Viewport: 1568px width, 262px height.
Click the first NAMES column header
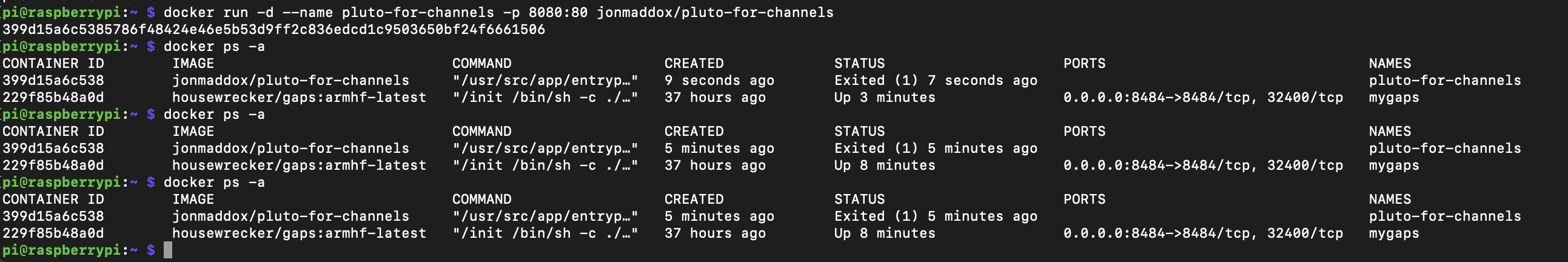point(1390,63)
